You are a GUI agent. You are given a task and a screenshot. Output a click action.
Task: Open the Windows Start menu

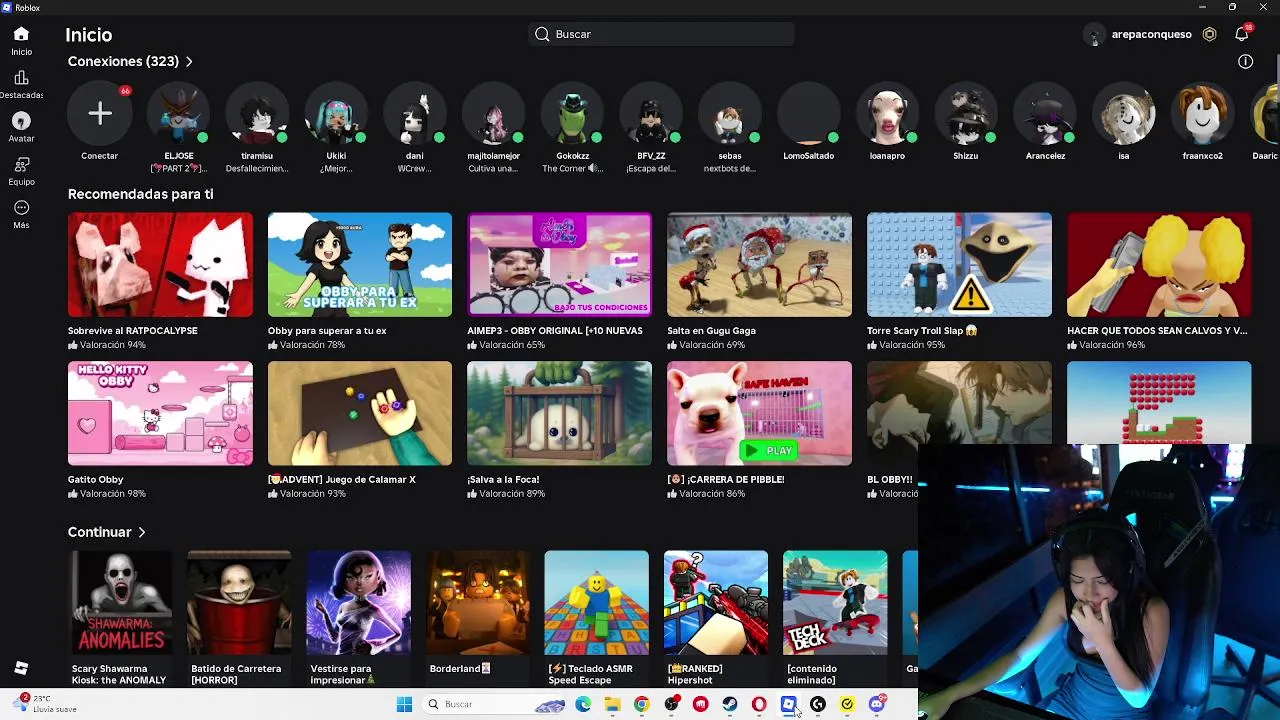point(404,705)
